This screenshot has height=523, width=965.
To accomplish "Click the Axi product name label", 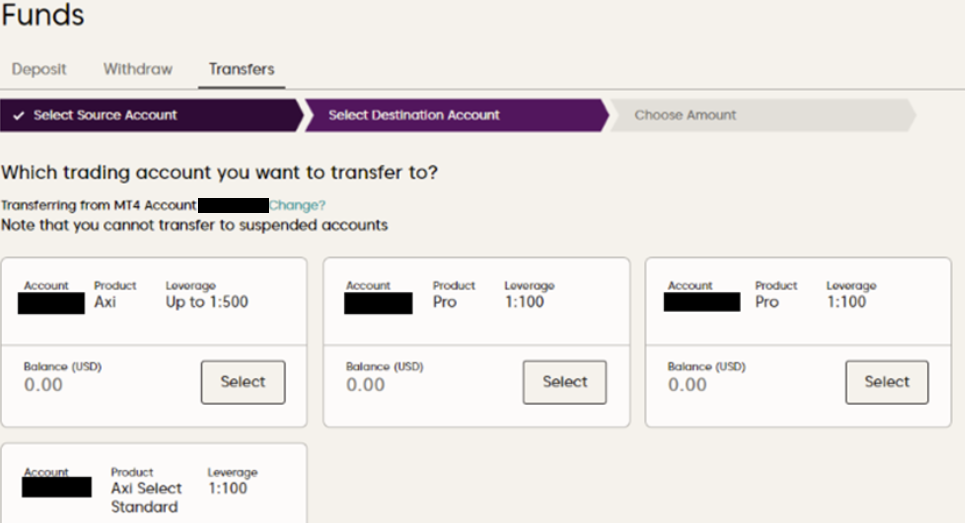I will coord(105,301).
